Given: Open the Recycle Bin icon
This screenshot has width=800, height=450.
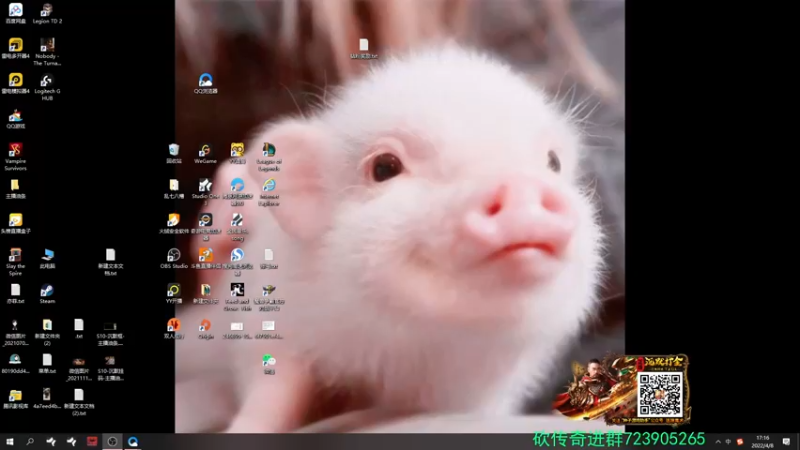Looking at the screenshot, I should tap(173, 154).
